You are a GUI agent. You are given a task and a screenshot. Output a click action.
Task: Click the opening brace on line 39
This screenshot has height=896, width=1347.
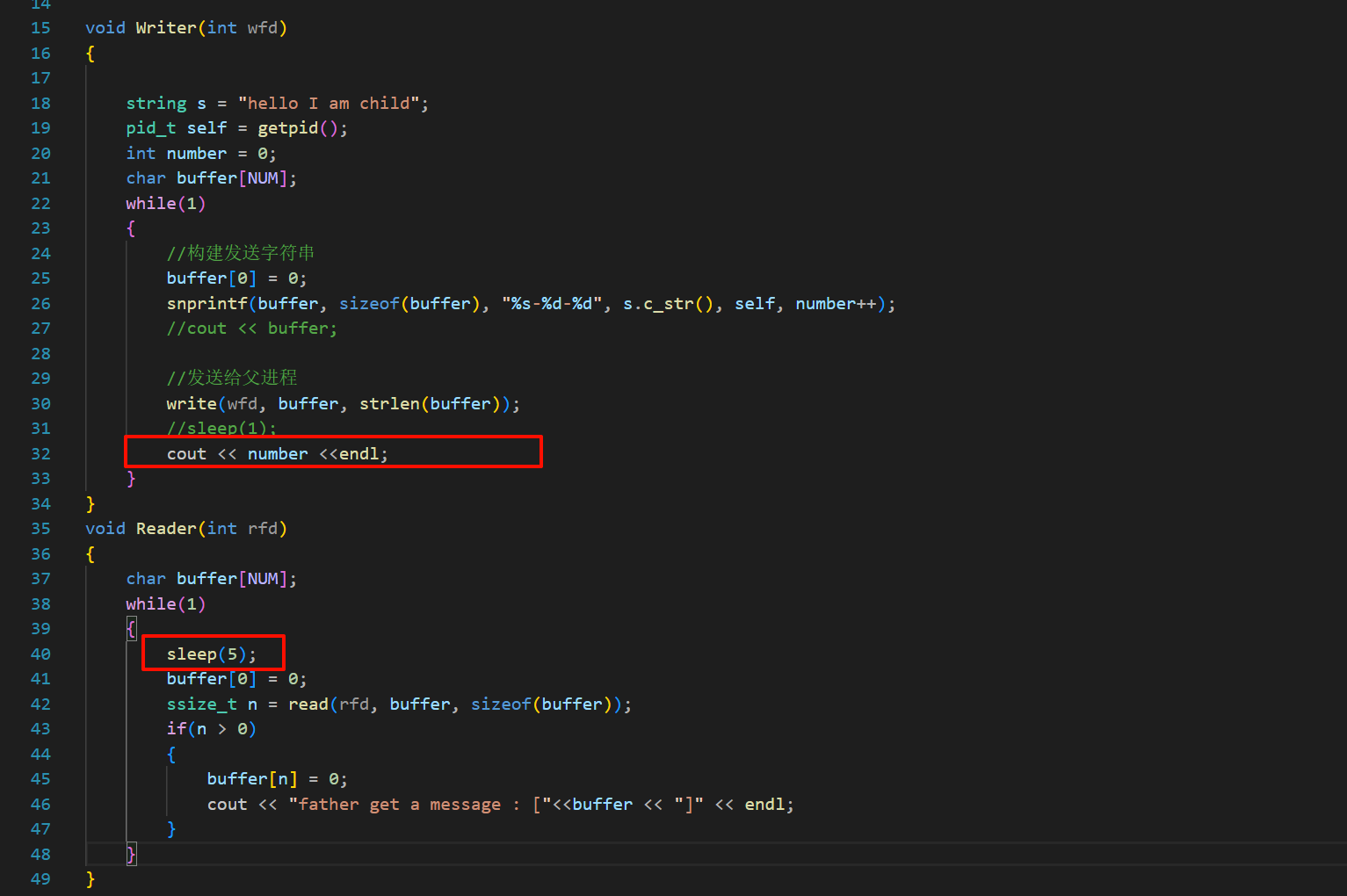tap(131, 629)
